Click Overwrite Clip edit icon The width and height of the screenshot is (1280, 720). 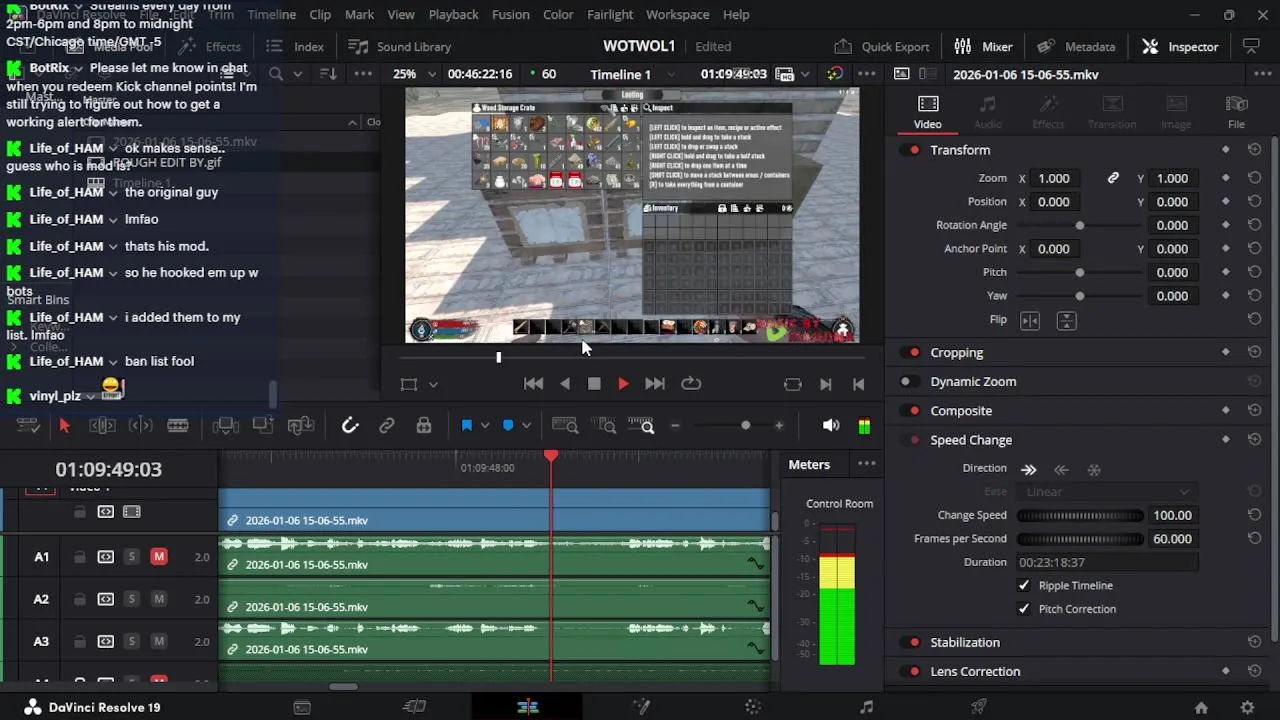pyautogui.click(x=263, y=426)
